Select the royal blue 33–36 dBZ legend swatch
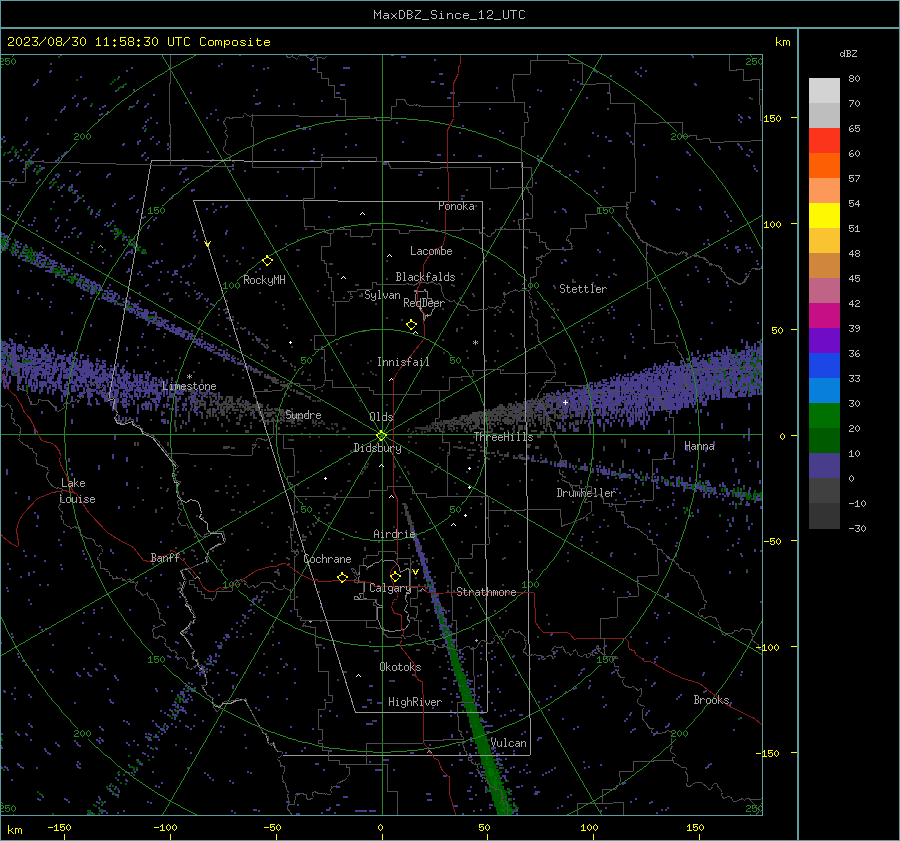This screenshot has height=841, width=900. tap(824, 366)
